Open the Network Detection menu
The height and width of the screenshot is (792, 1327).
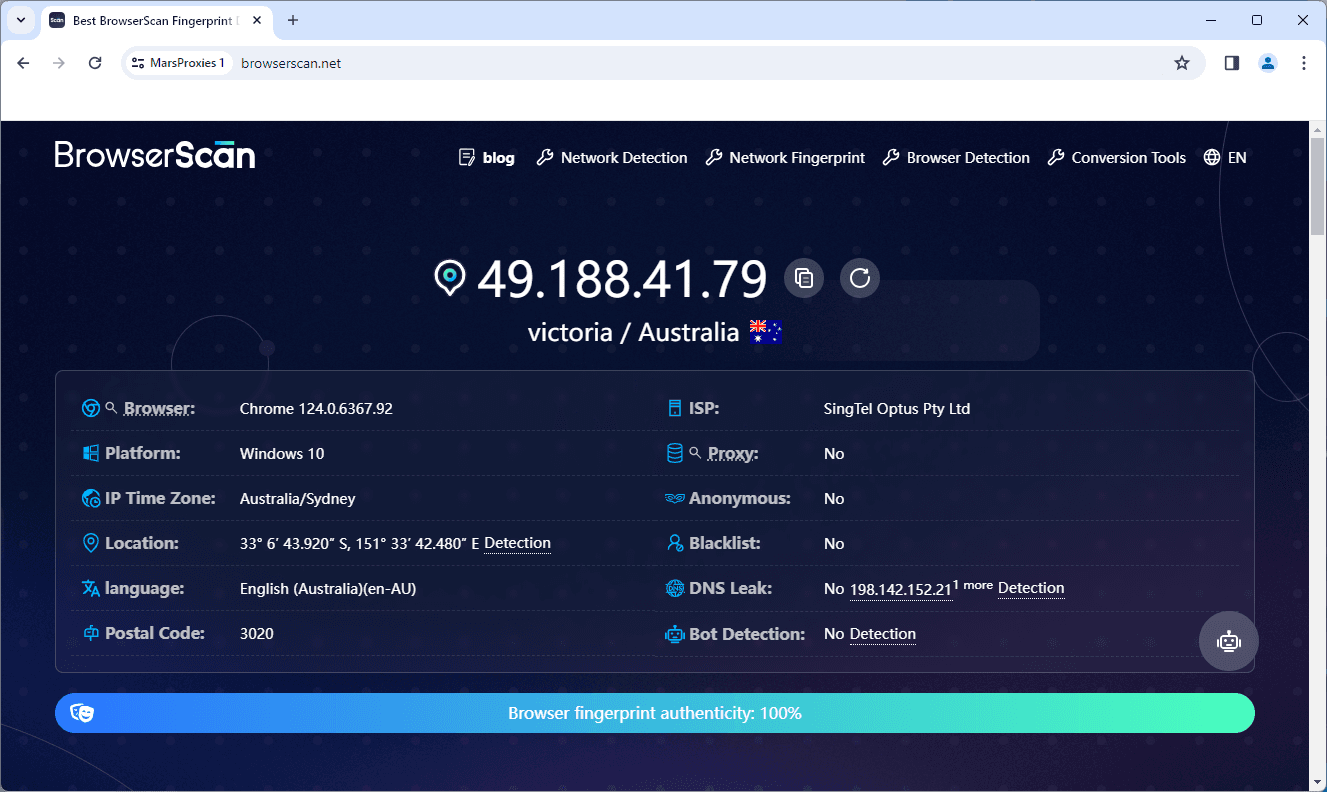point(612,157)
